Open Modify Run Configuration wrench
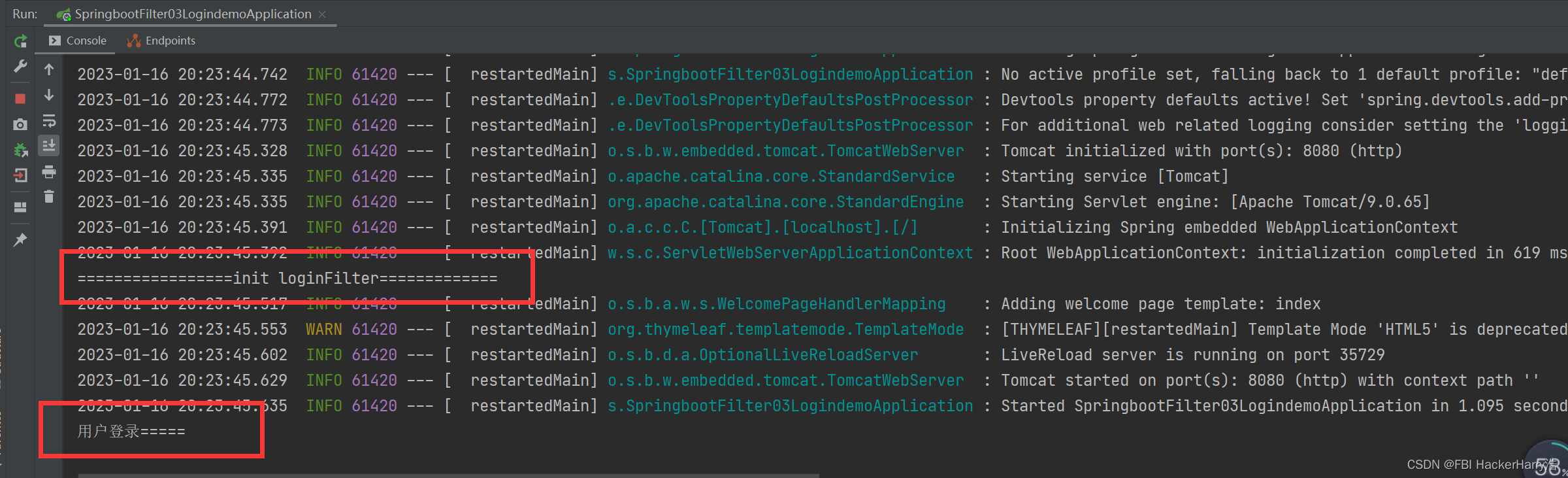 pos(20,67)
